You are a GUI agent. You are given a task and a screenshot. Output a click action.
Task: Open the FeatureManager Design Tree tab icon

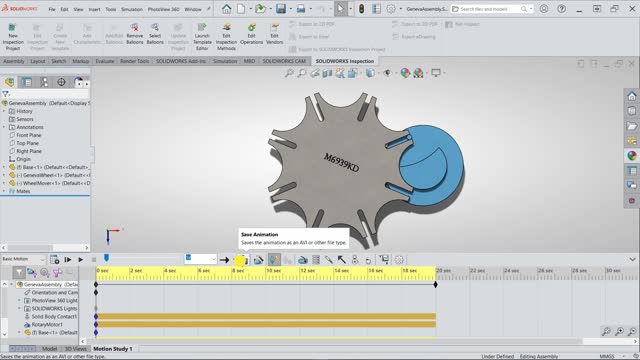pos(9,82)
